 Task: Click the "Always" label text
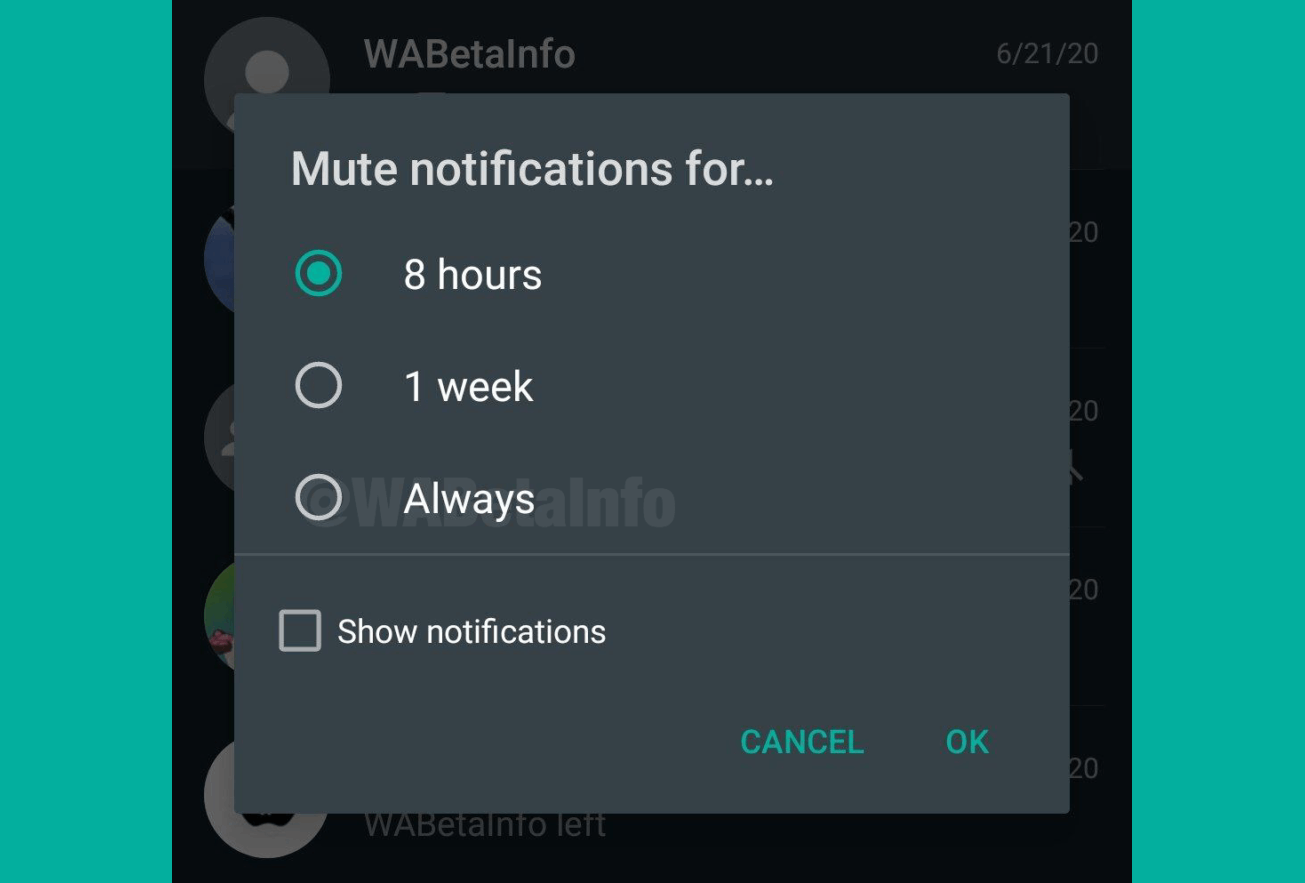point(469,498)
